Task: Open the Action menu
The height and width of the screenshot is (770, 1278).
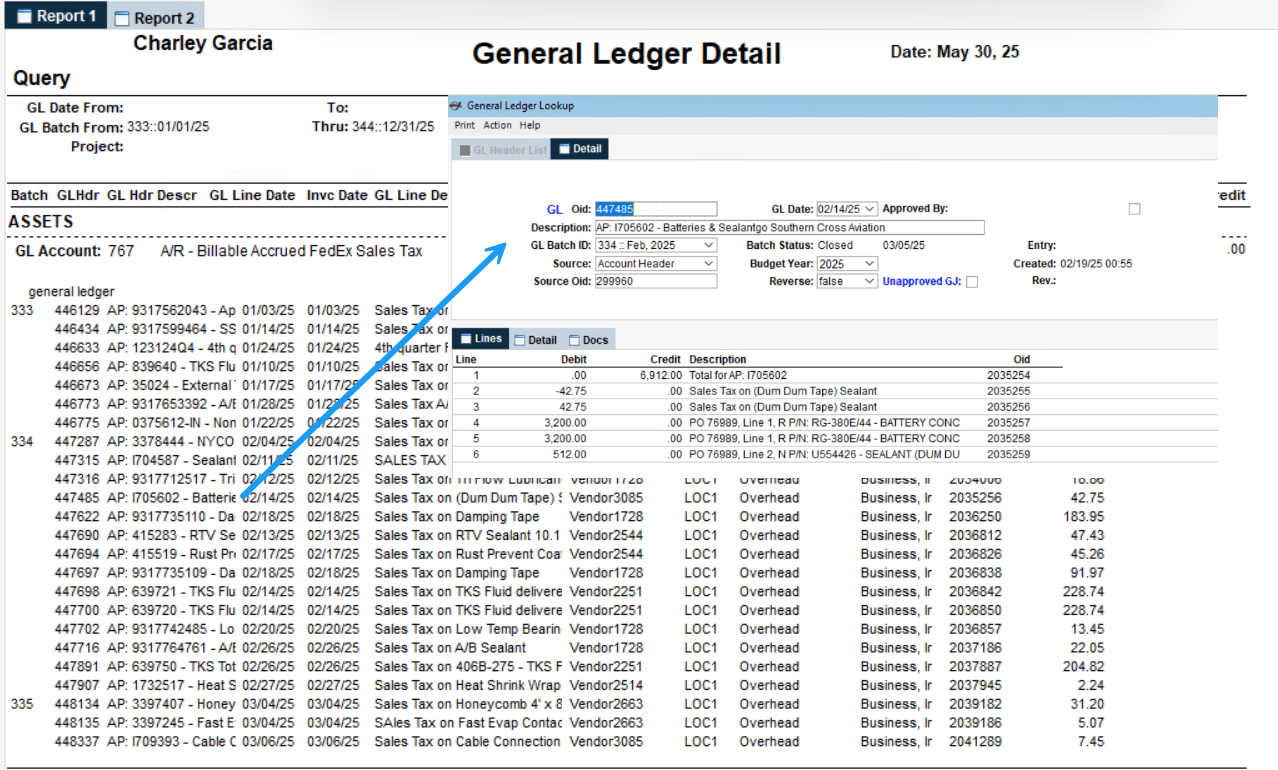Action: click(x=497, y=125)
